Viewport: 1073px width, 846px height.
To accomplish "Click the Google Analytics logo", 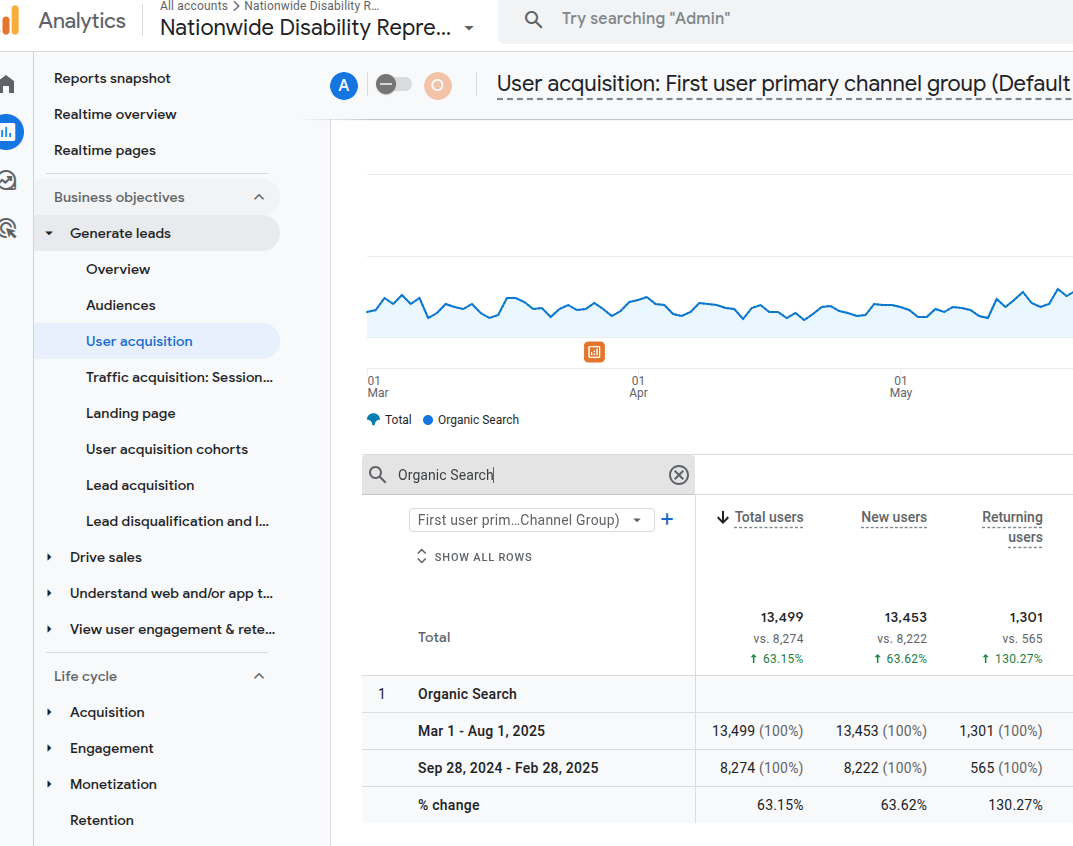I will point(10,21).
